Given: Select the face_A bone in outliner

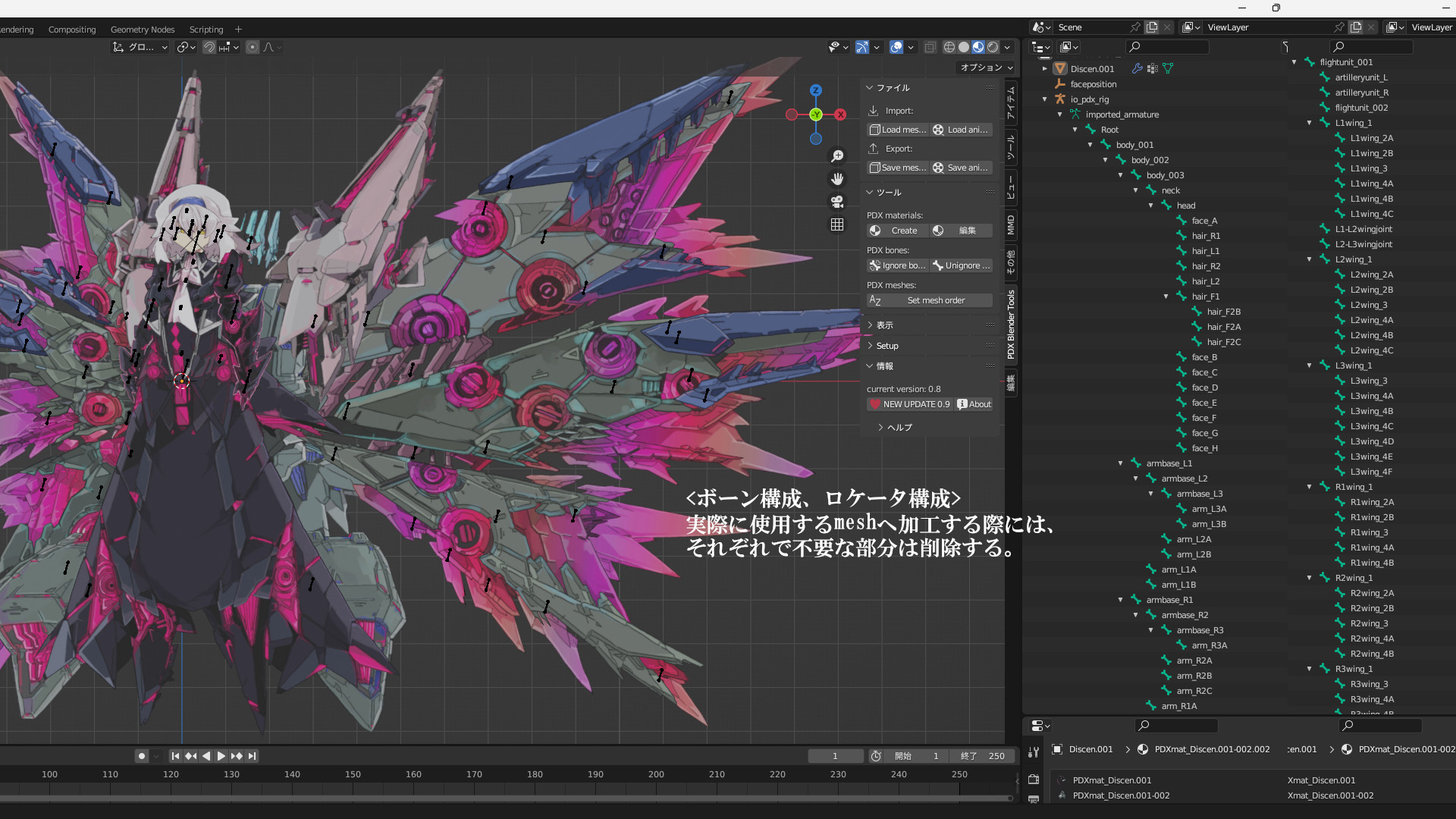Looking at the screenshot, I should 1204,221.
